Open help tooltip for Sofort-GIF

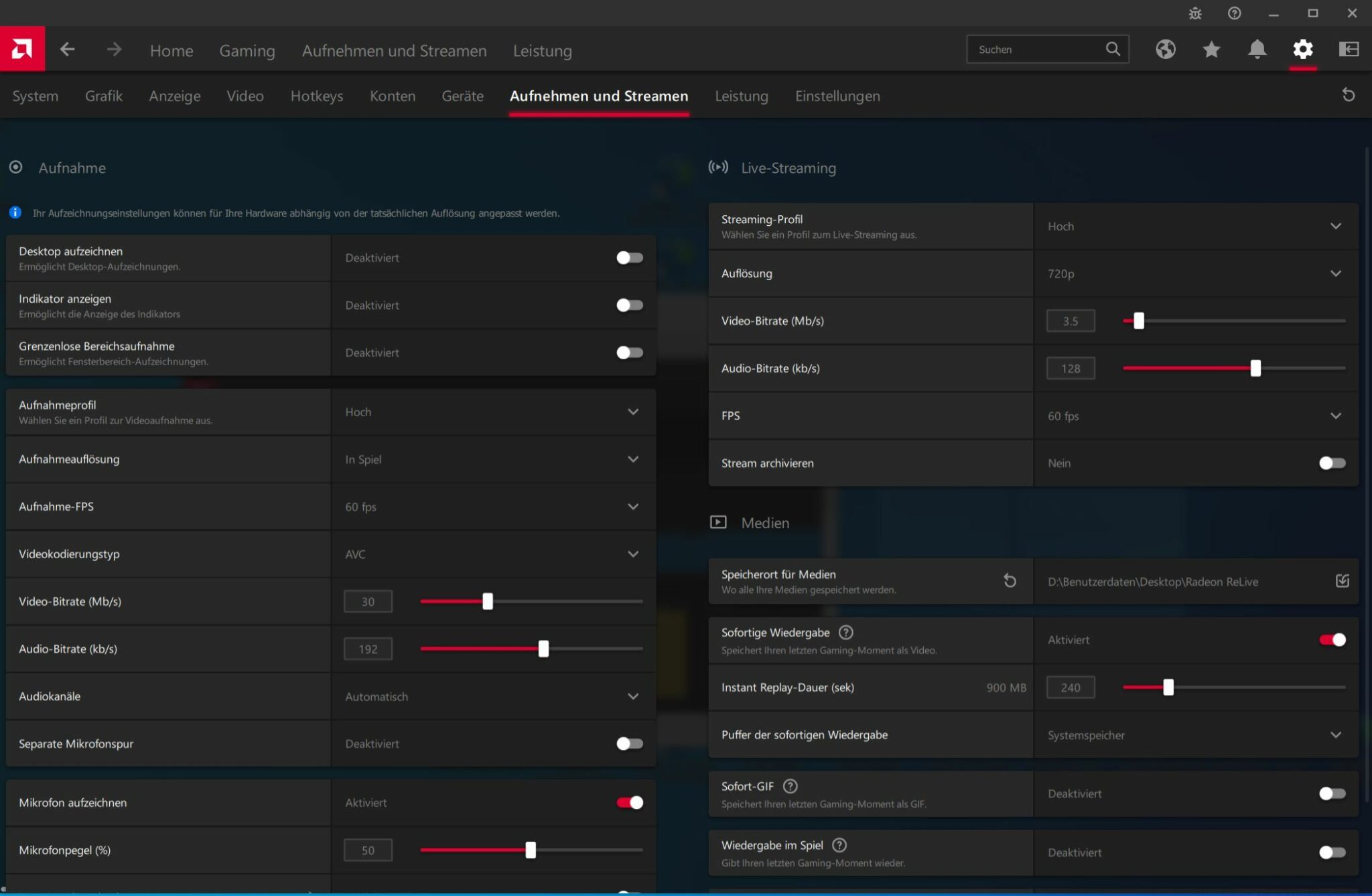(791, 786)
